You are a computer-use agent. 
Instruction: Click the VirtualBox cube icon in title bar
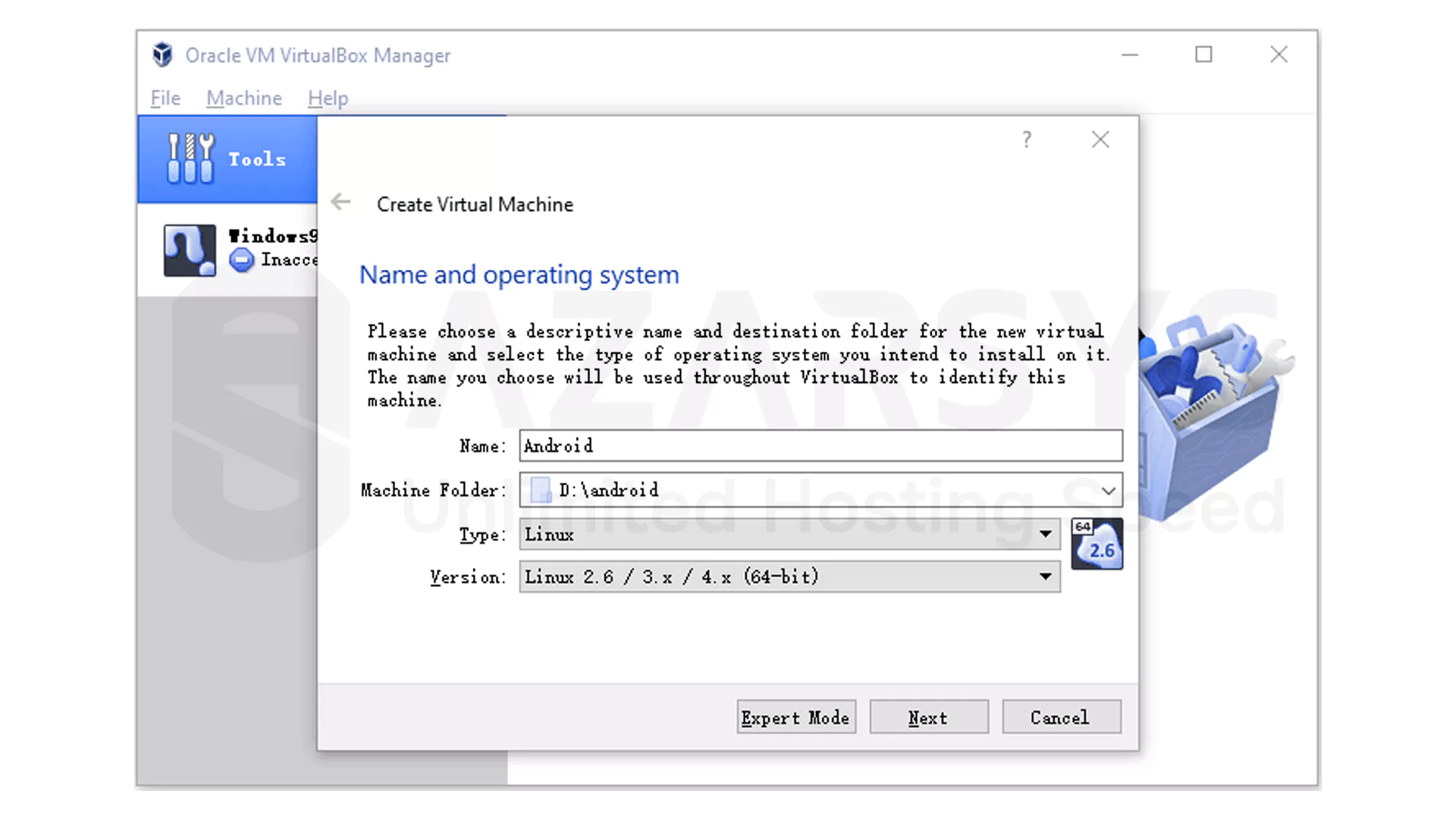pyautogui.click(x=162, y=55)
